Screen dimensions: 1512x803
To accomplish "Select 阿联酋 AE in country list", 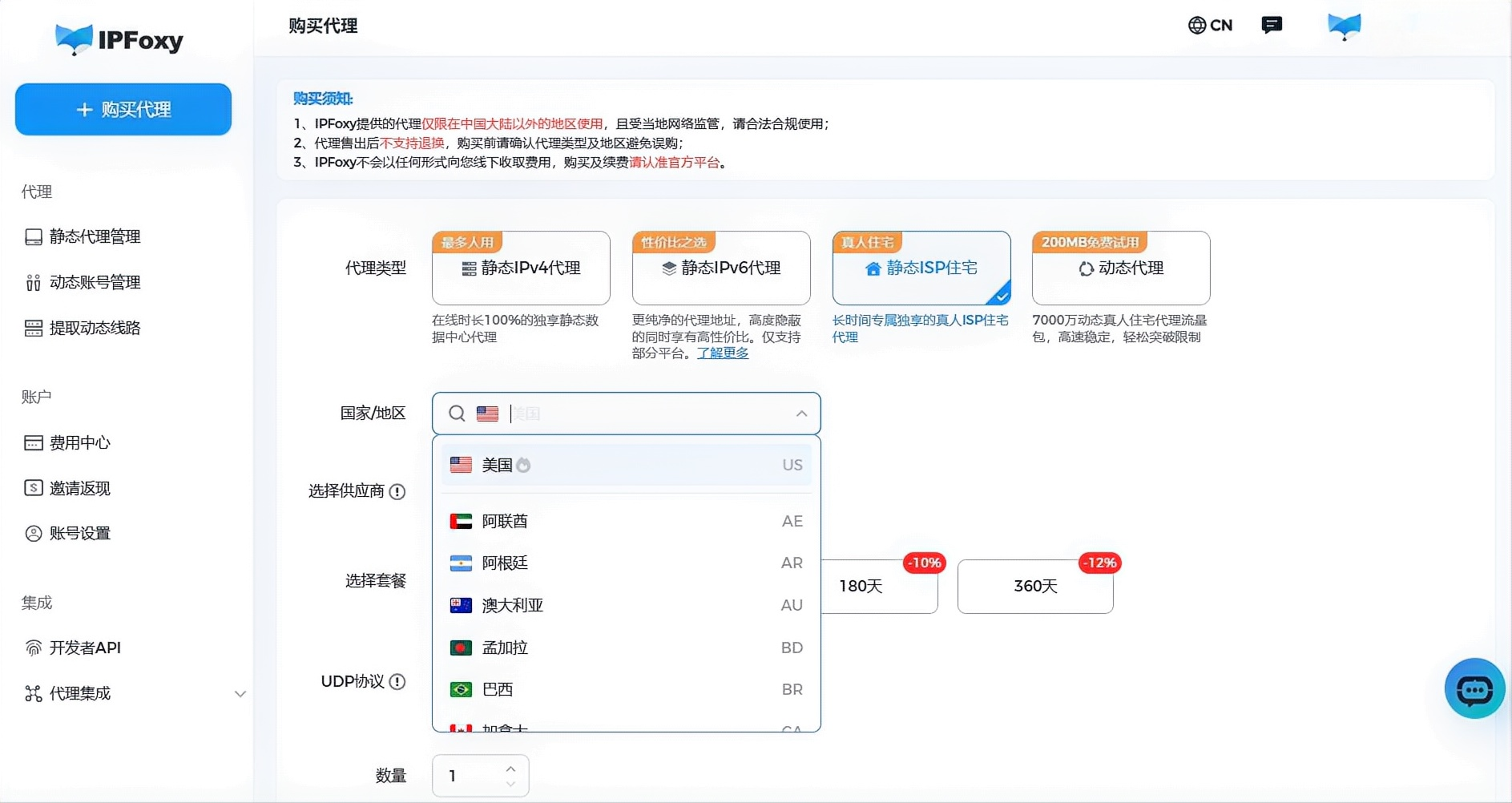I will pos(627,521).
